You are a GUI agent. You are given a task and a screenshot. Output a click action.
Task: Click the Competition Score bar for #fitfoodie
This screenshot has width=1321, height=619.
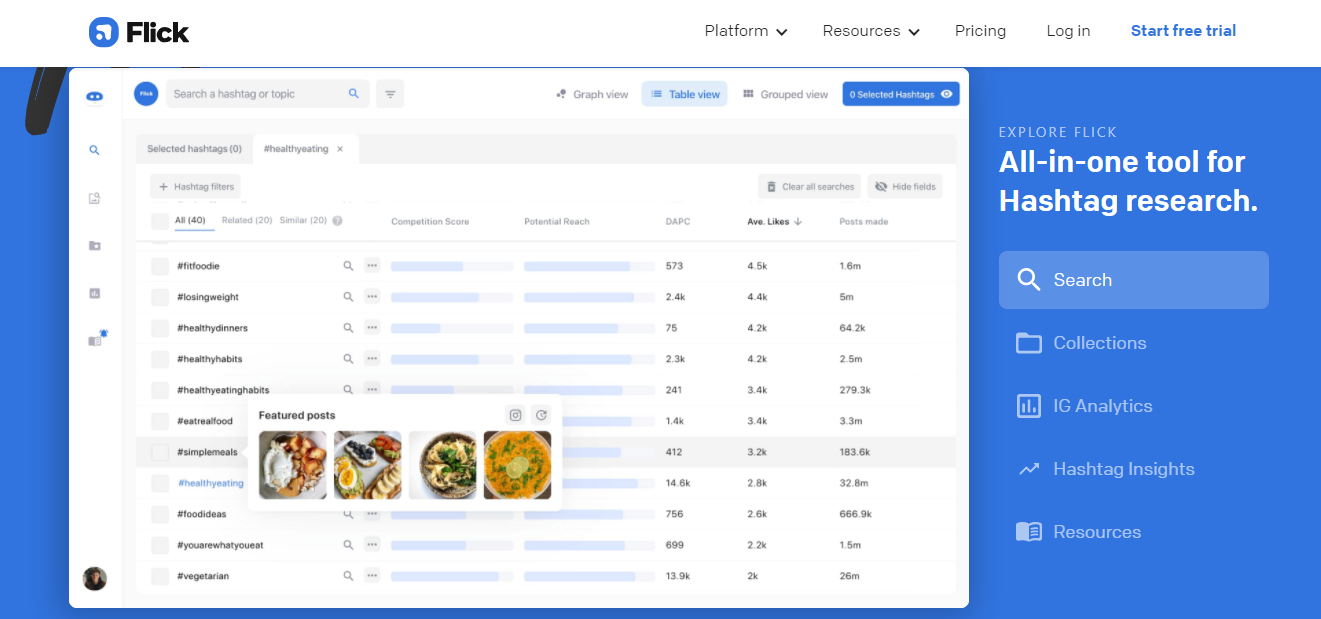(452, 266)
